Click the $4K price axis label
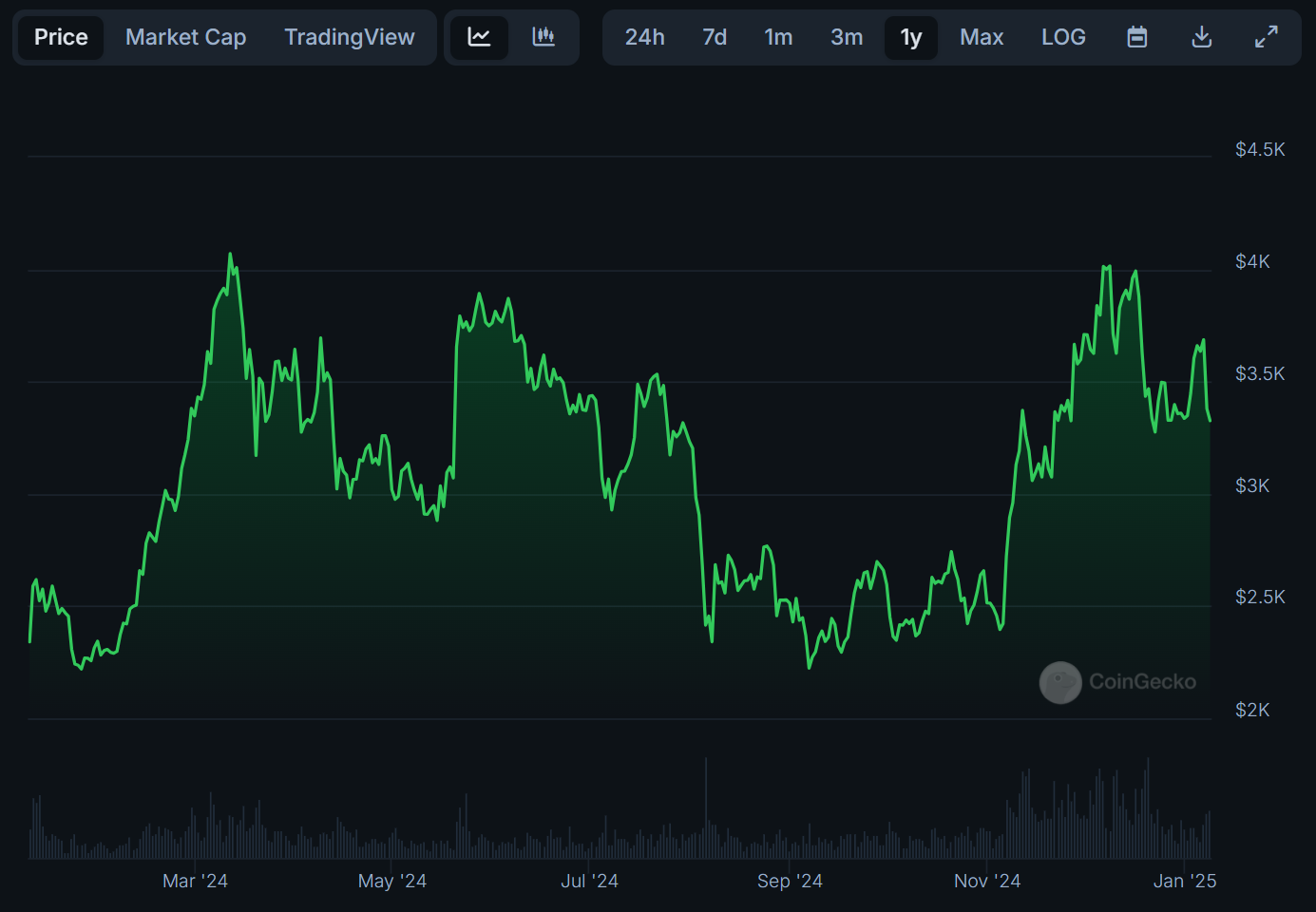The width and height of the screenshot is (1316, 912). click(x=1252, y=261)
